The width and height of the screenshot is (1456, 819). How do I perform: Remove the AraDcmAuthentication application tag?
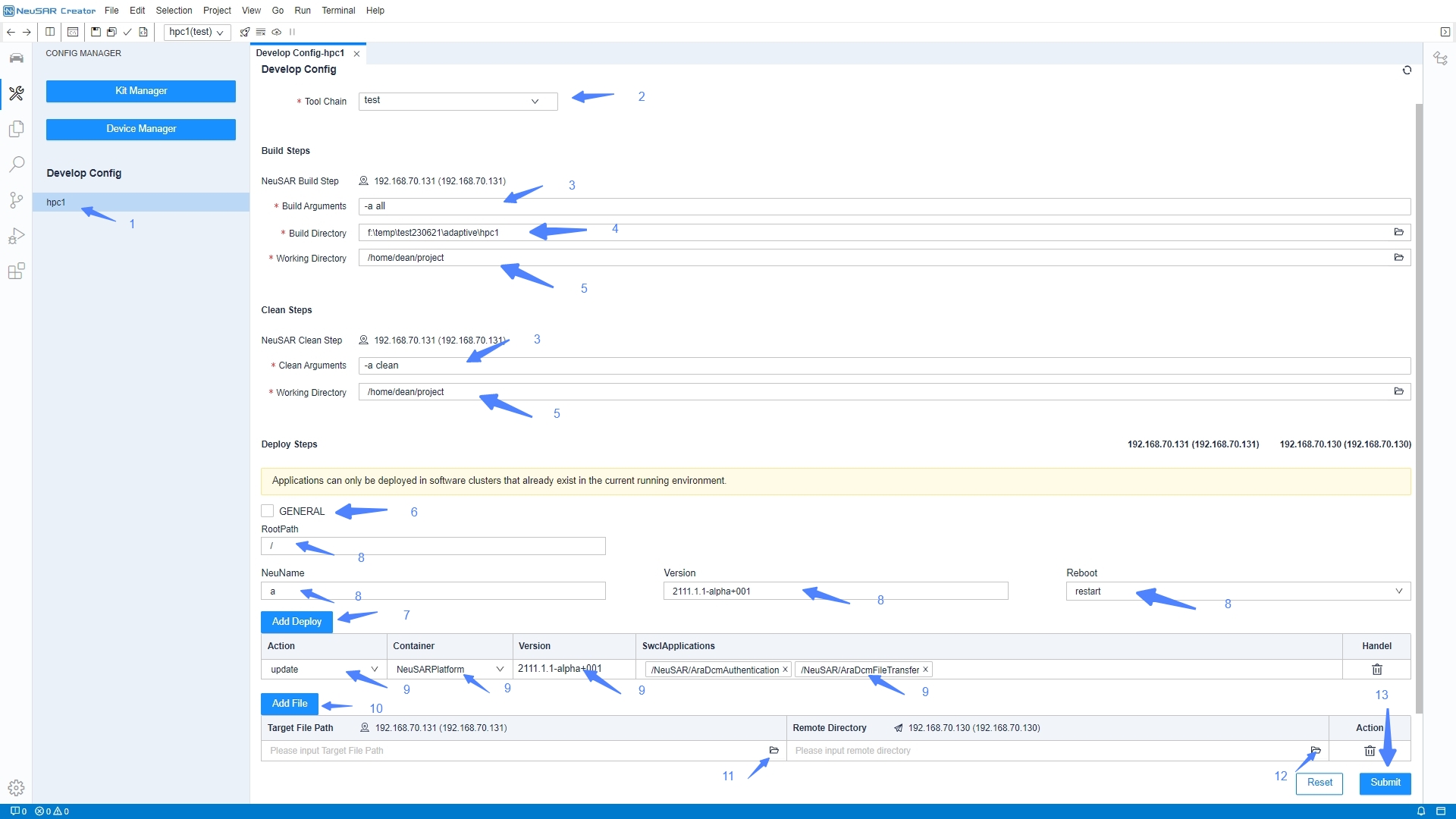[x=785, y=670]
